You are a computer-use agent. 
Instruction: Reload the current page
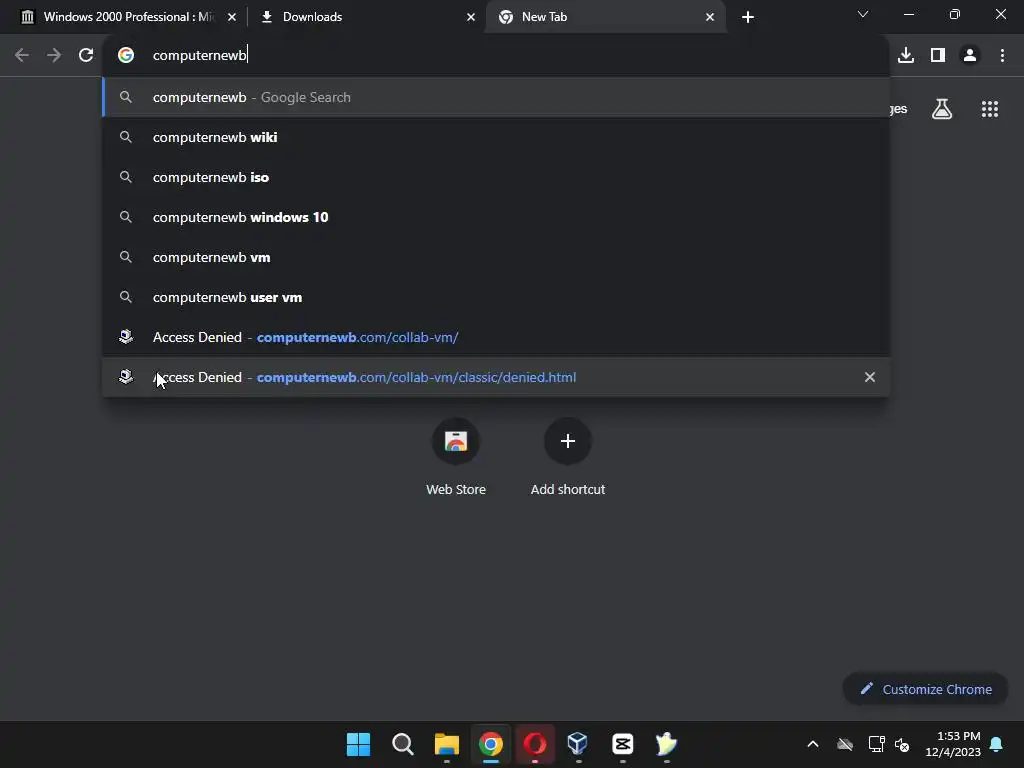tap(86, 56)
